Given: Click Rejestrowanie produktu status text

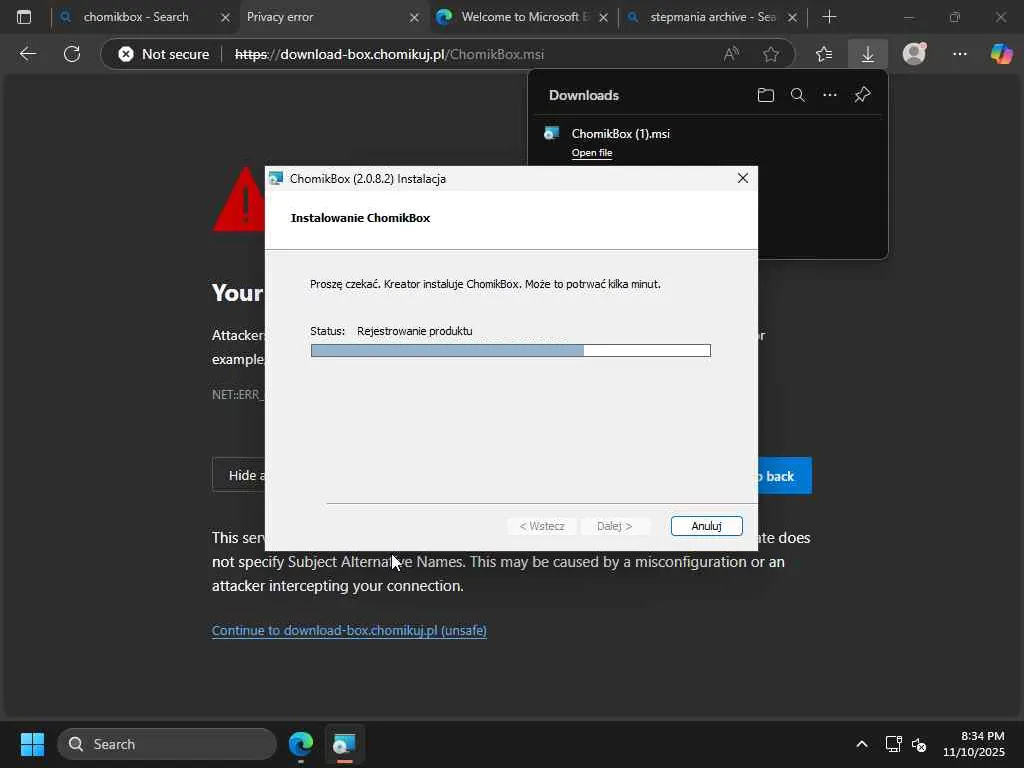Looking at the screenshot, I should (415, 331).
